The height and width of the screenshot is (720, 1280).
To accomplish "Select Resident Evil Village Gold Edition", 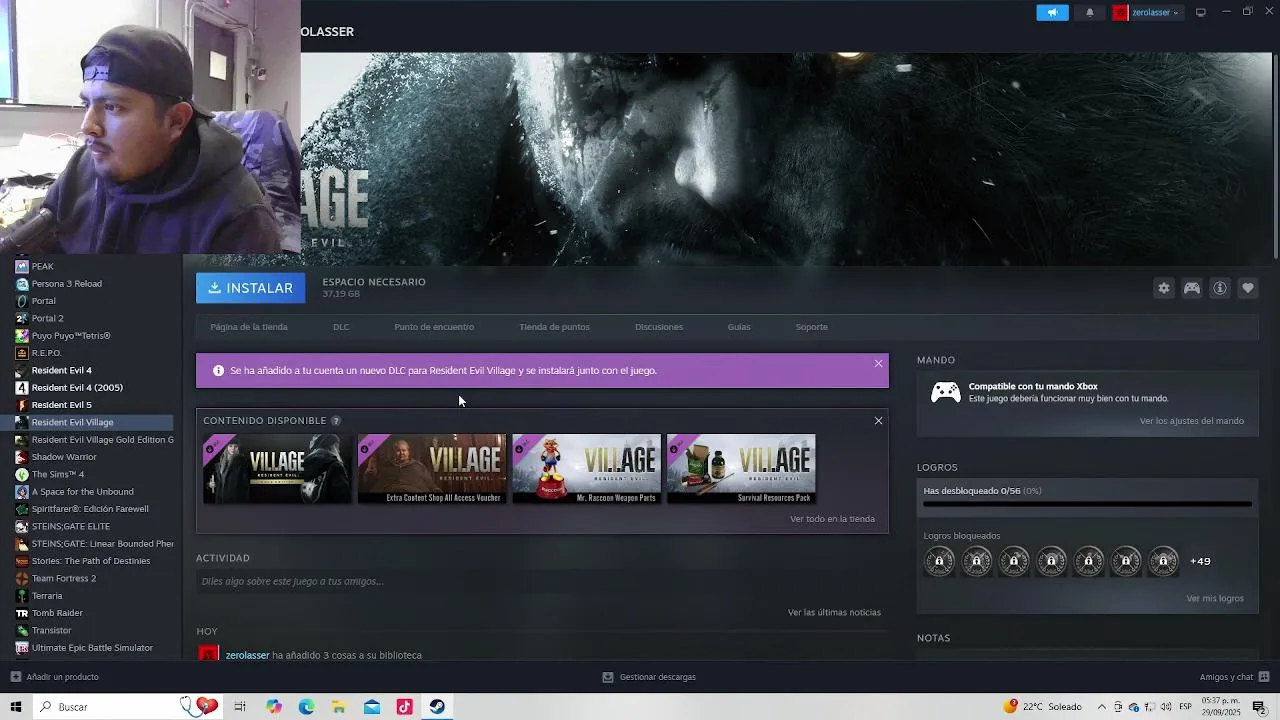I will (100, 440).
